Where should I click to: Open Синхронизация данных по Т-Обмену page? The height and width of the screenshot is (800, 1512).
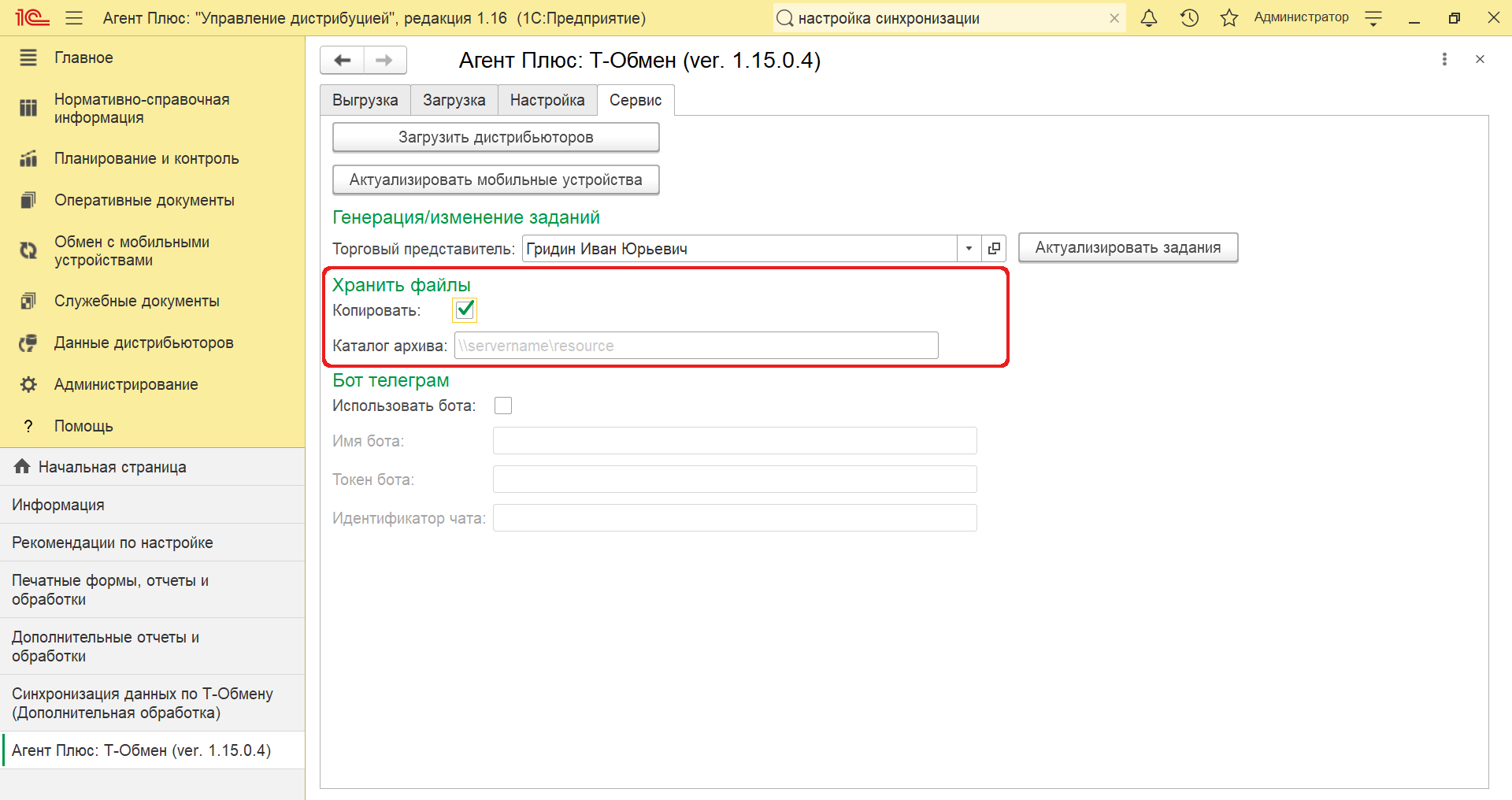click(152, 703)
